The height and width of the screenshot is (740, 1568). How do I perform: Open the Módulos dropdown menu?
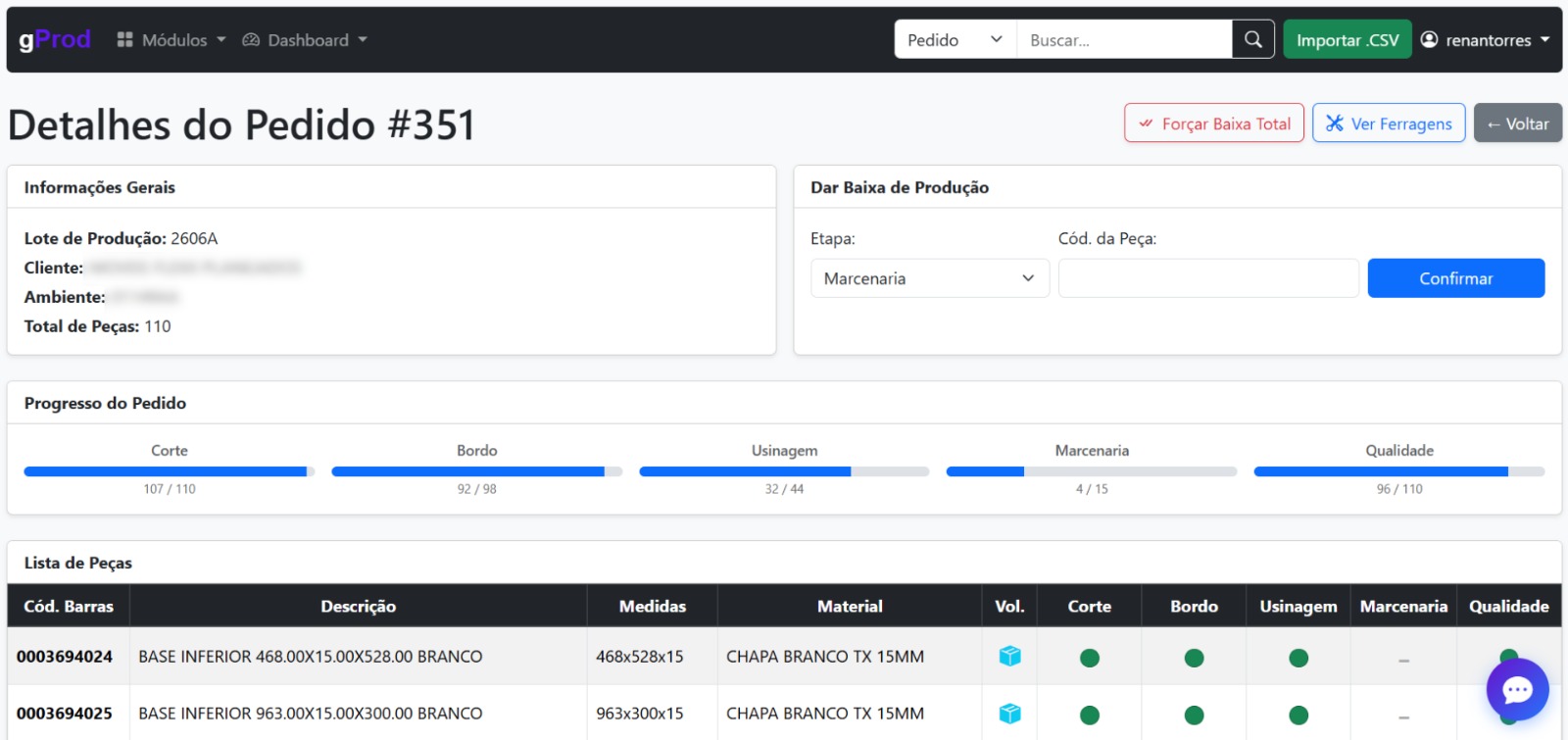point(171,40)
